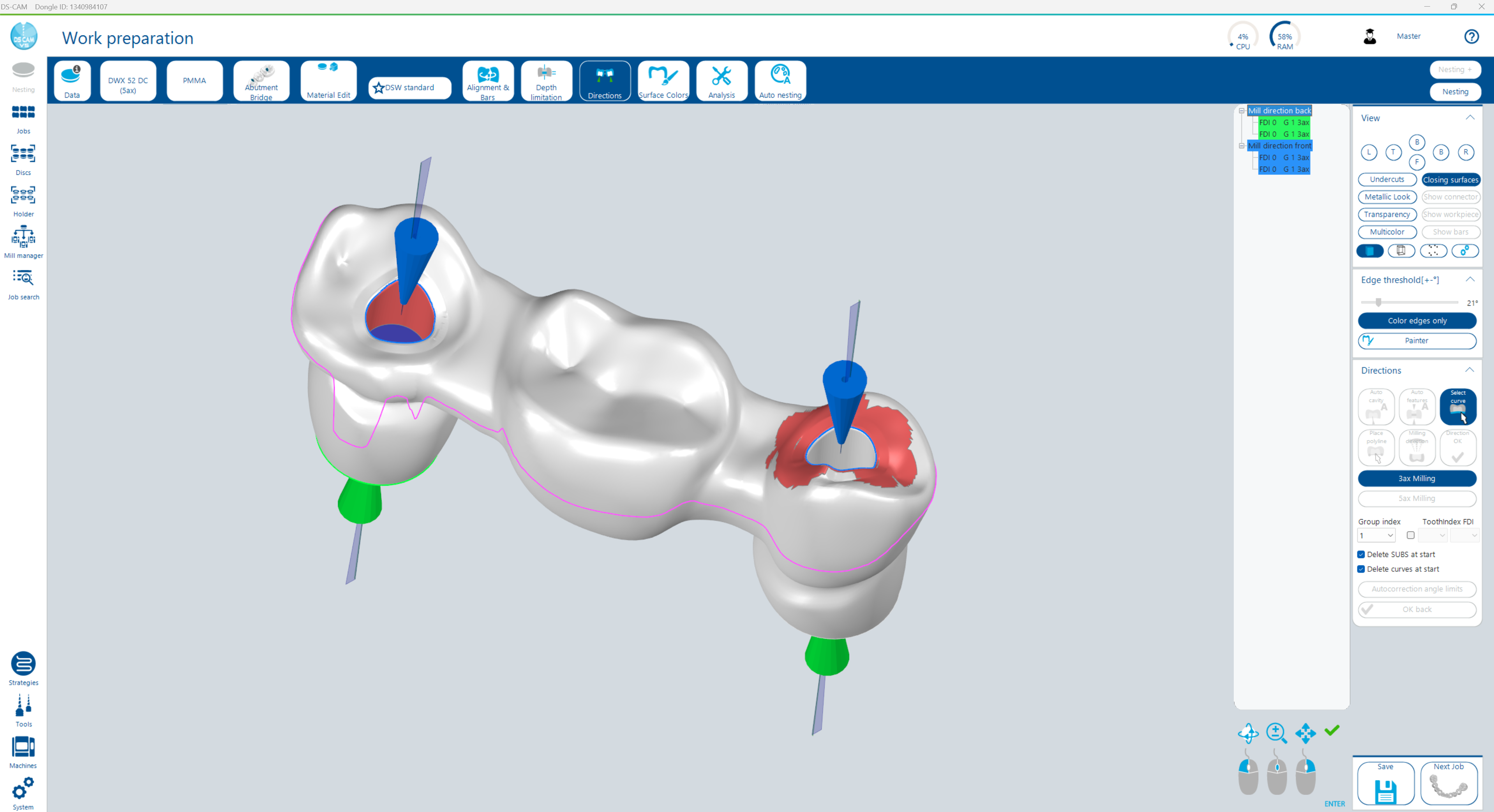Screen dimensions: 1494x812
Task: Collapse Mill direction back tree node
Action: pos(1242,111)
